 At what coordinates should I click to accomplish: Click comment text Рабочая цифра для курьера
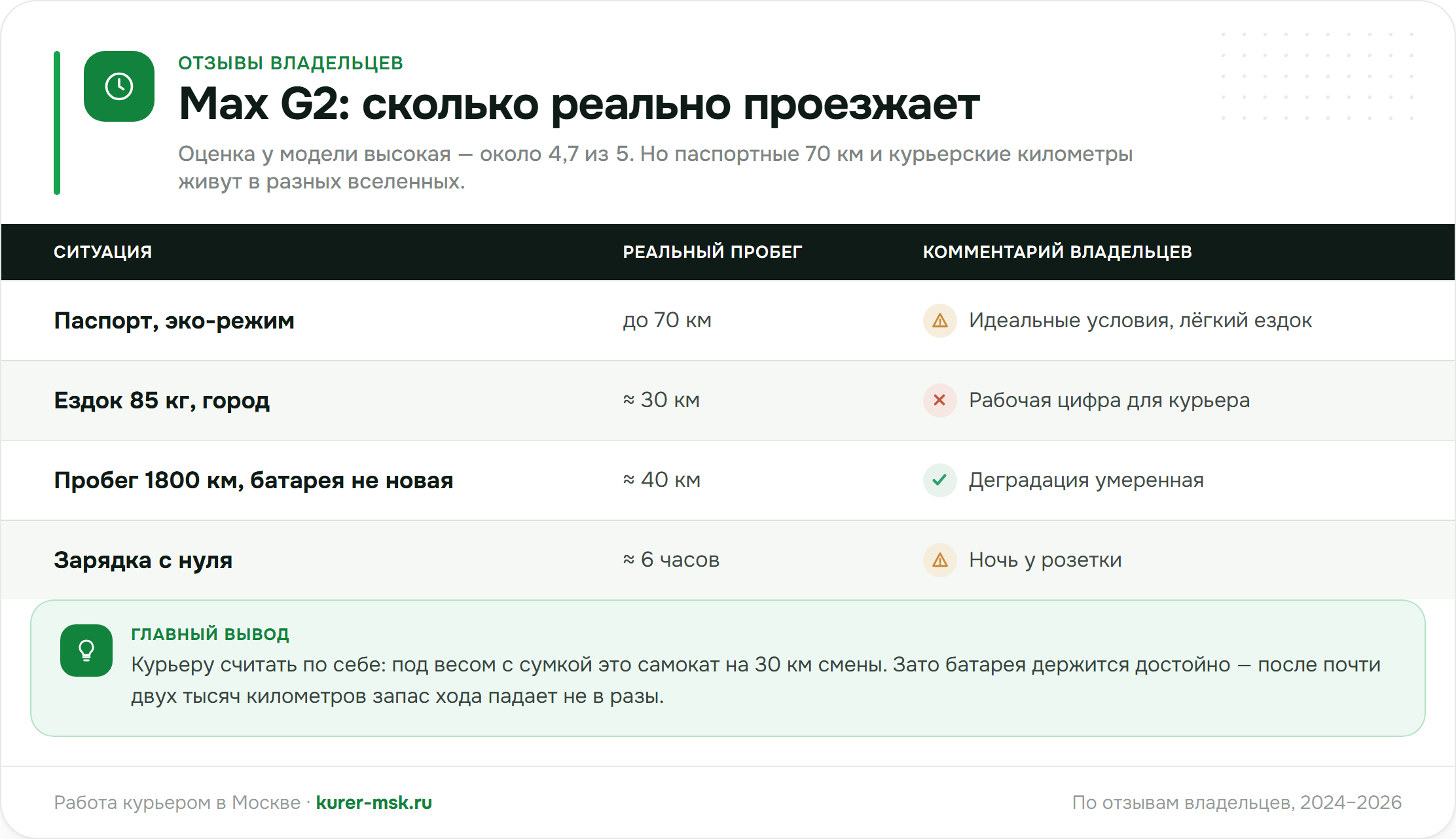coord(1110,401)
